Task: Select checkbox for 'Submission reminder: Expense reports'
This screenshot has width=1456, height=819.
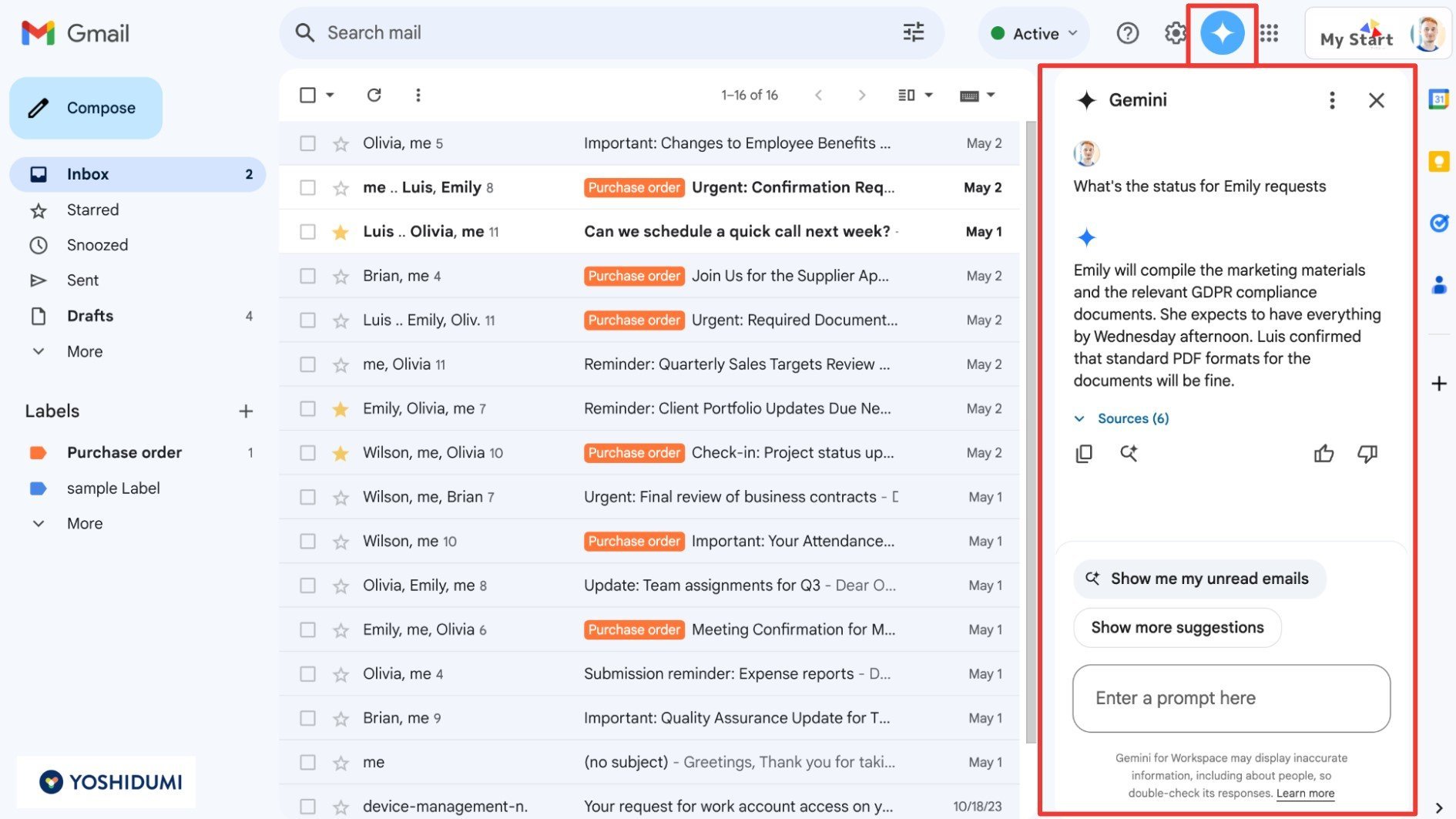Action: [307, 674]
